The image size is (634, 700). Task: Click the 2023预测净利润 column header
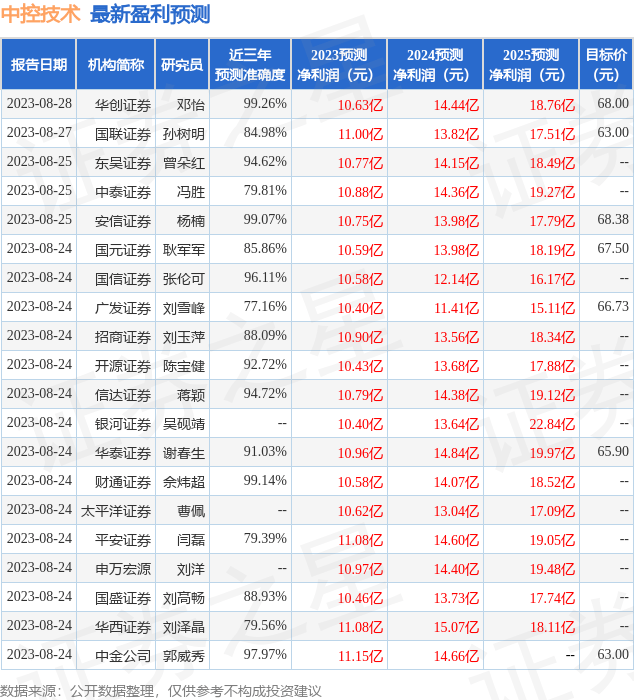[339, 65]
